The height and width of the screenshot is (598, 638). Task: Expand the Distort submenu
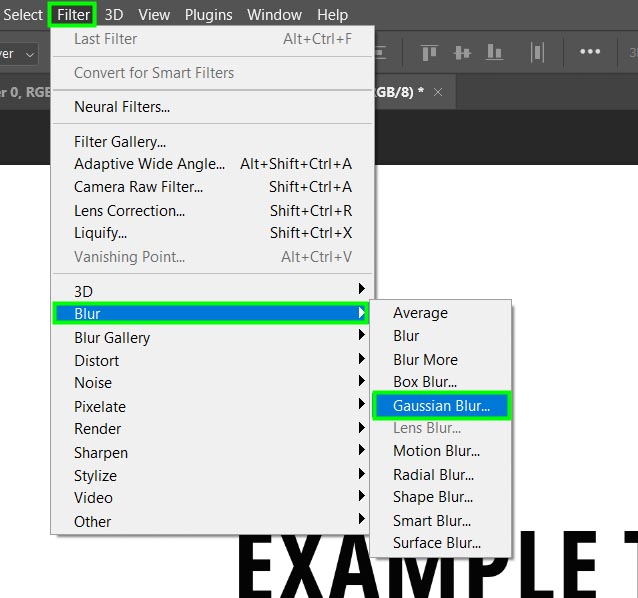[x=212, y=361]
